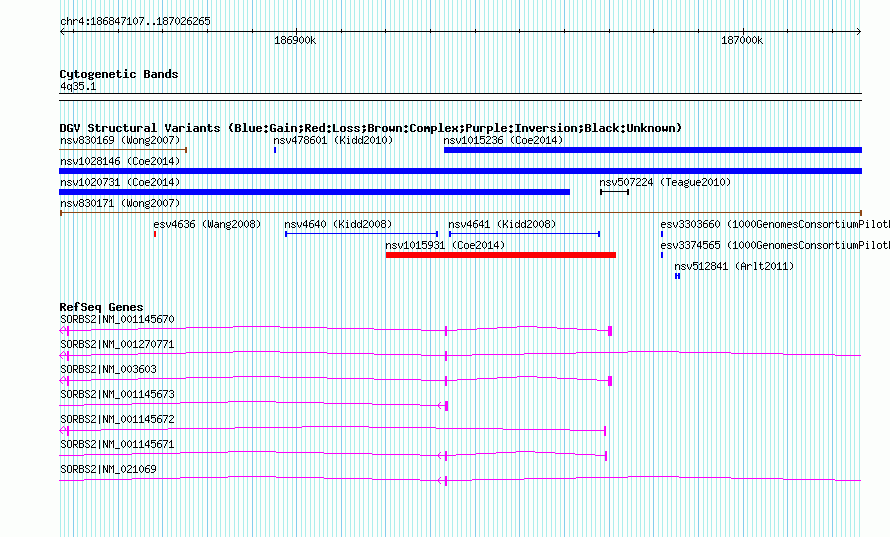Select the DGV Structural Variants track title
This screenshot has height=537, width=890.
pyautogui.click(x=371, y=128)
